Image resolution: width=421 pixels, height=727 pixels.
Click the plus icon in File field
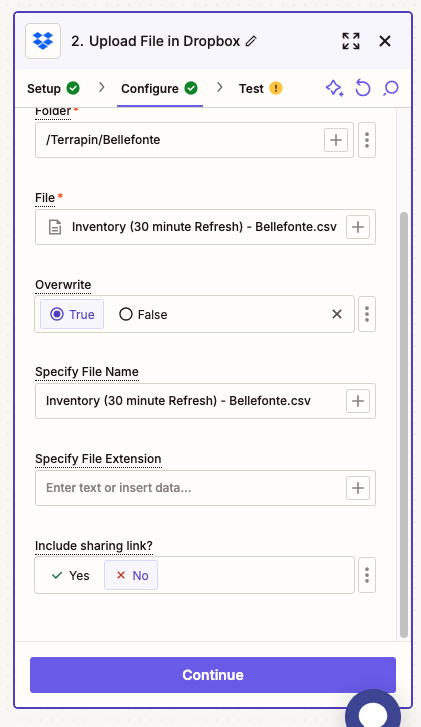(358, 227)
